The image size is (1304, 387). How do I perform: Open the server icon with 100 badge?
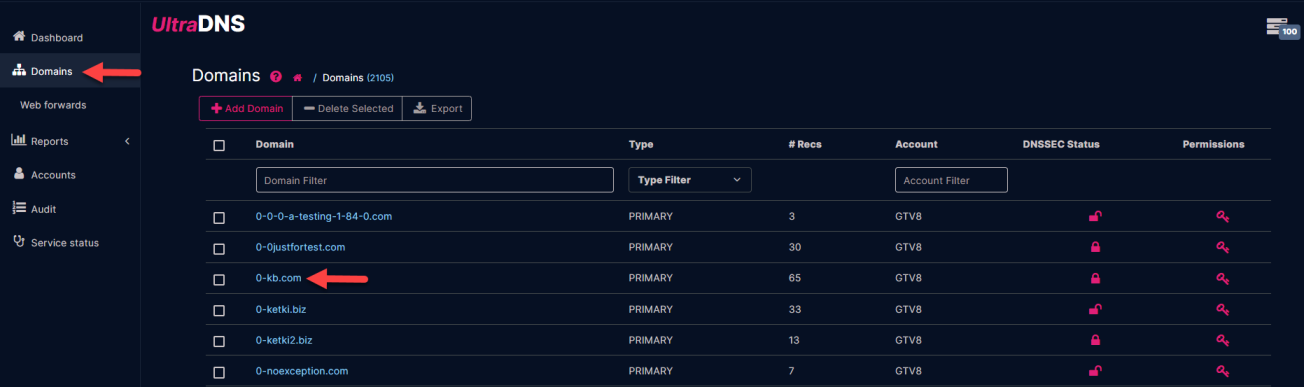coord(1281,28)
